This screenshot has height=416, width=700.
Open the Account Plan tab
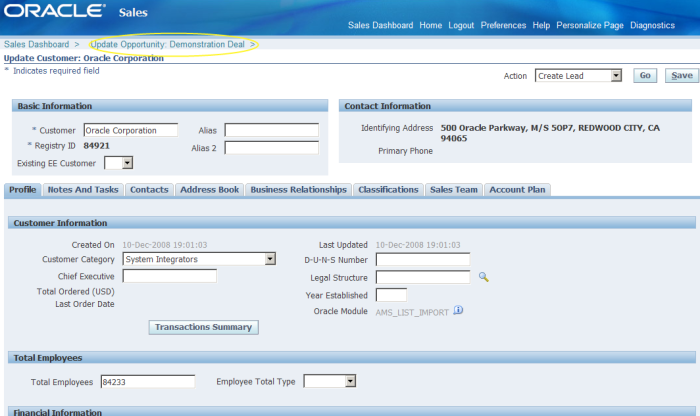tap(517, 189)
